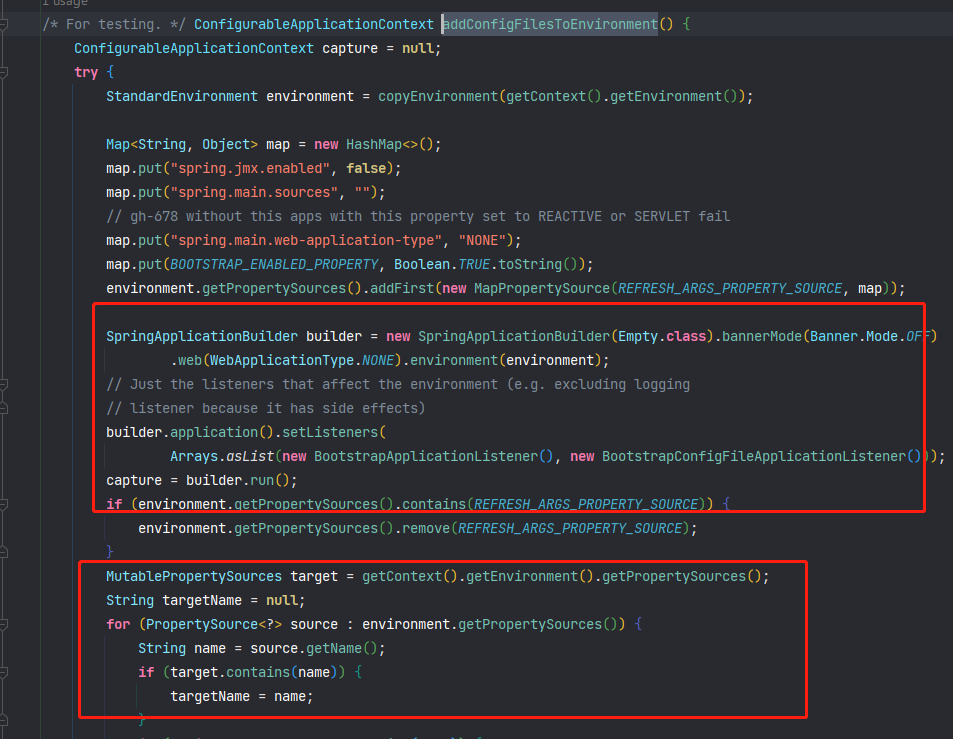The height and width of the screenshot is (739, 953).
Task: Collapse the try block fold marker
Action: [4, 72]
